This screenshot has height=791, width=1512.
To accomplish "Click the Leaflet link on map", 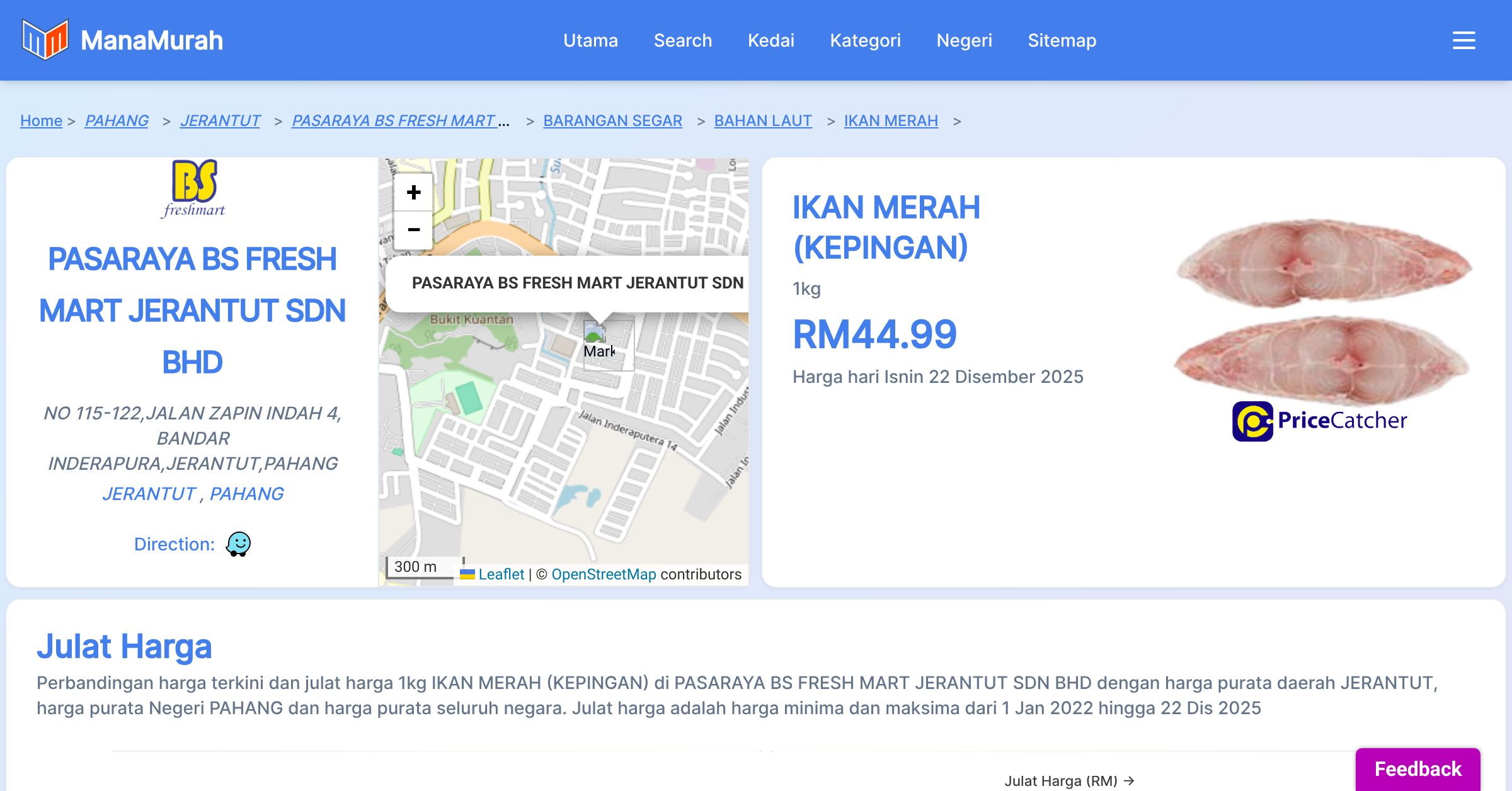I will point(501,574).
